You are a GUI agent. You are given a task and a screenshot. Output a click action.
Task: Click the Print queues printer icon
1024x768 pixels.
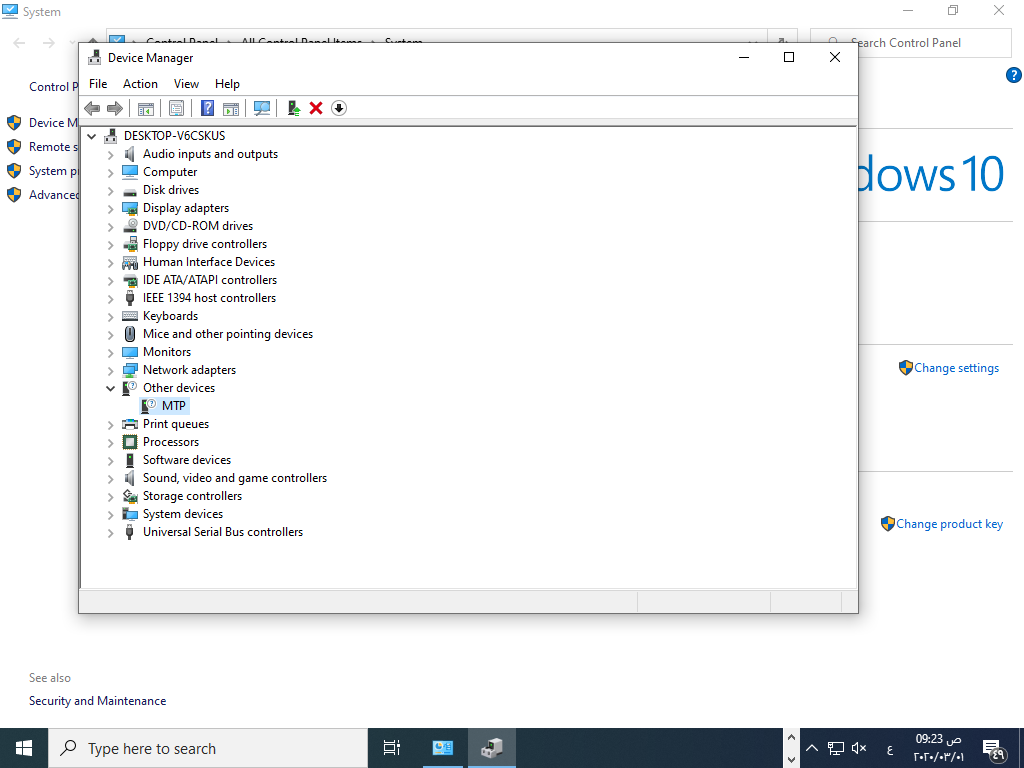pos(130,424)
